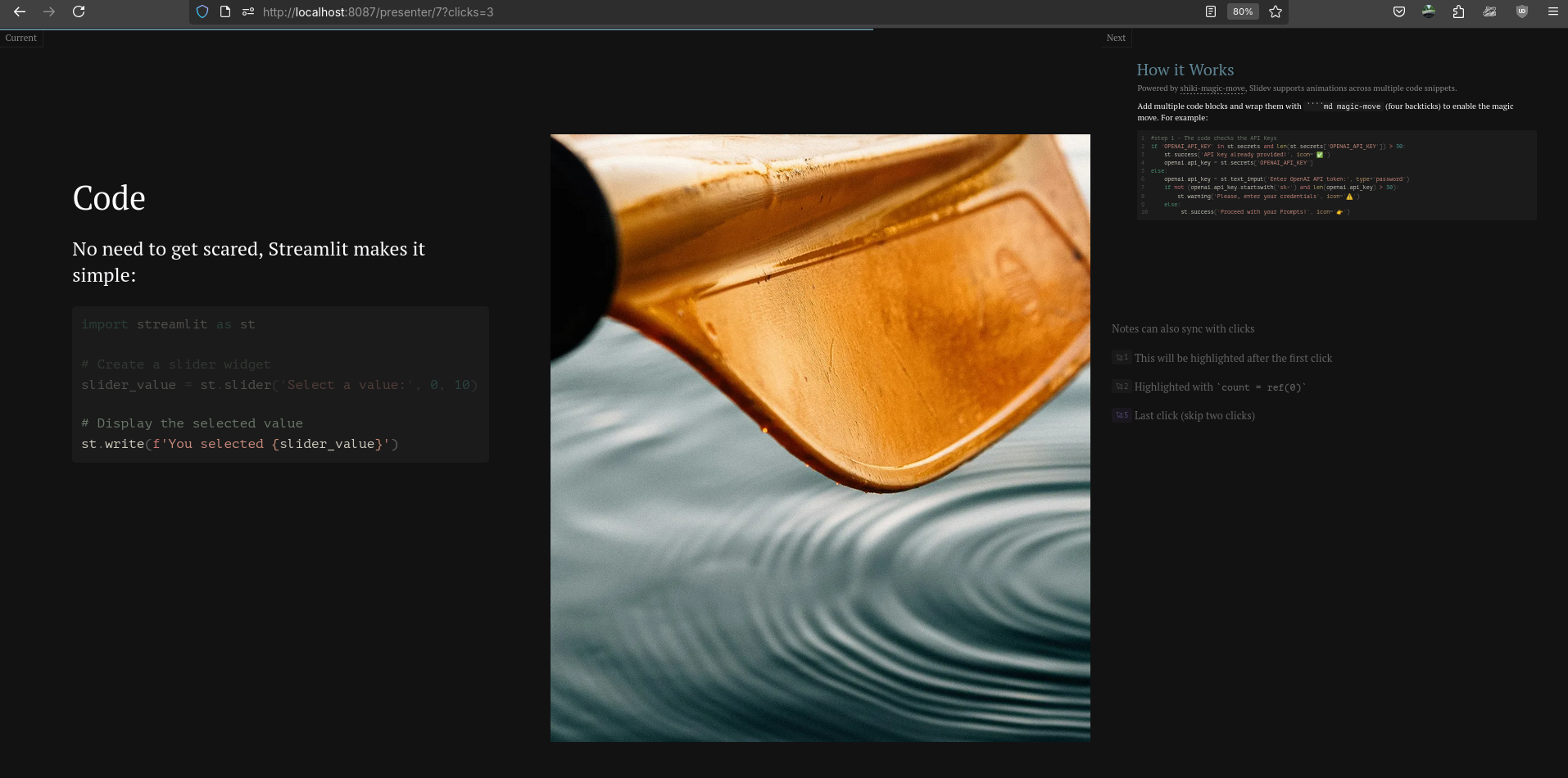Screen dimensions: 1568x778
Task: Click the 'slider_value = st.slider' code line
Action: [279, 385]
